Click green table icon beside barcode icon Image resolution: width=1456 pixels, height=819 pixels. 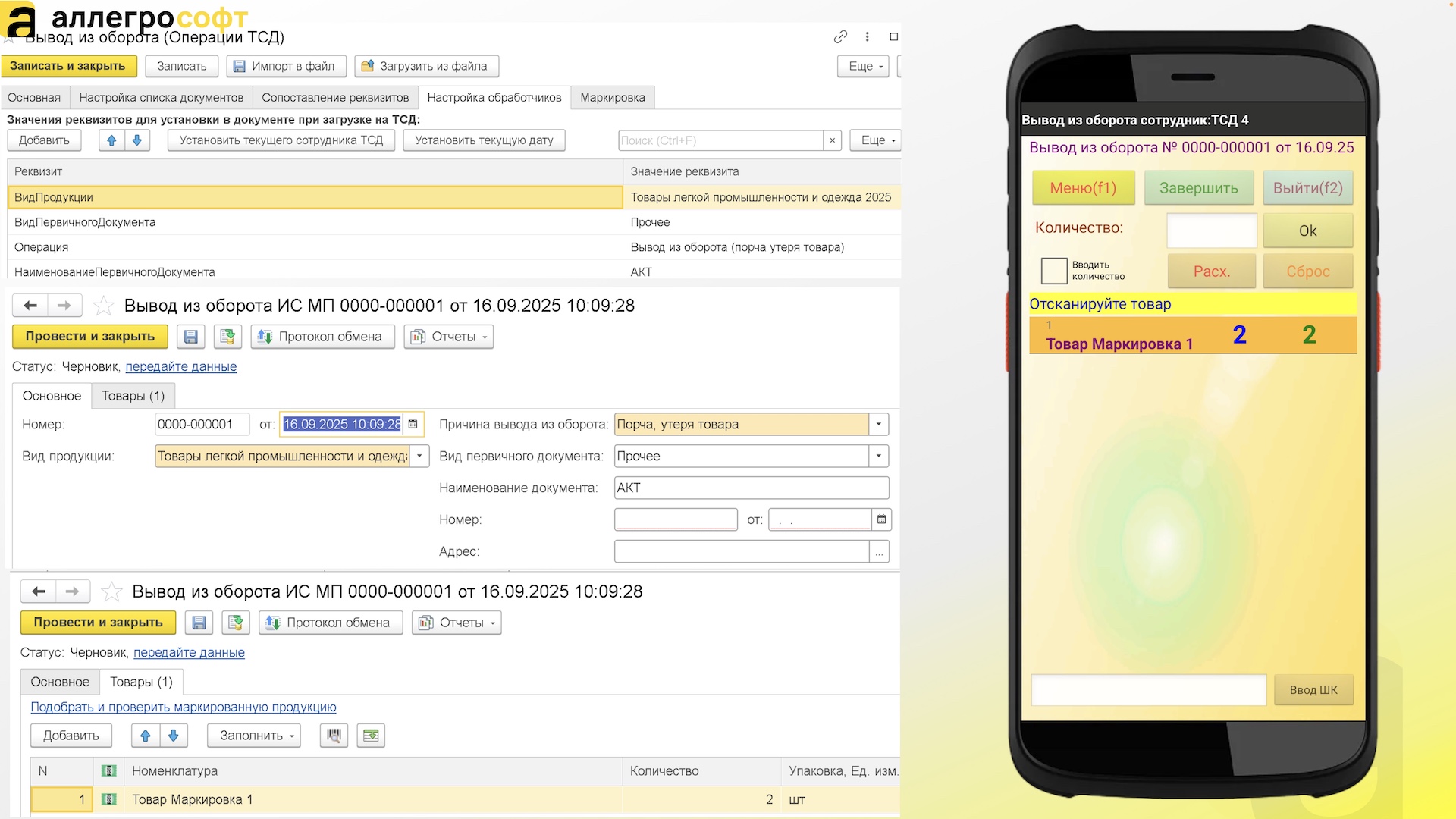(371, 736)
